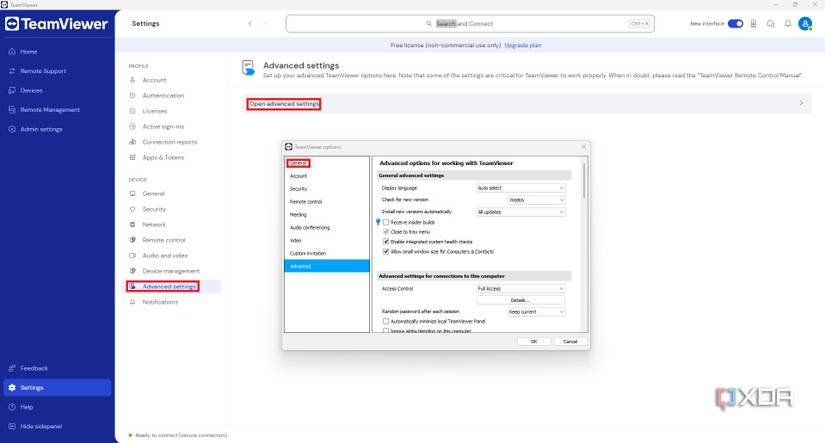Open the Feedback option in sidebar
Viewport: 825px width, 443px height.
[34, 368]
